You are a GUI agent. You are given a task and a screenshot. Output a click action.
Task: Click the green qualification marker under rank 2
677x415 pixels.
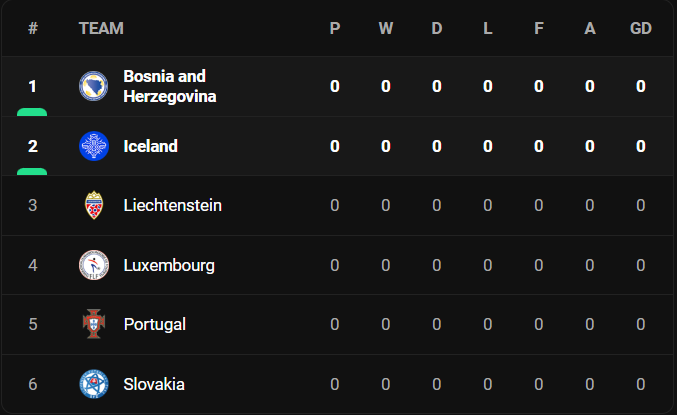[x=32, y=171]
